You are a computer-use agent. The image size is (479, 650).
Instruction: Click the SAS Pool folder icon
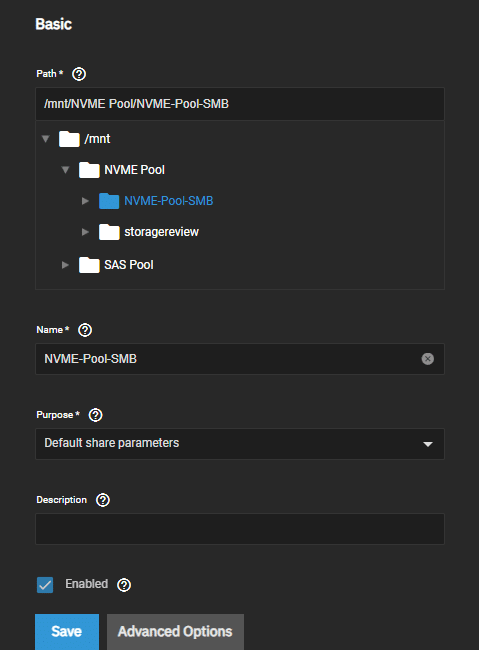click(x=89, y=265)
